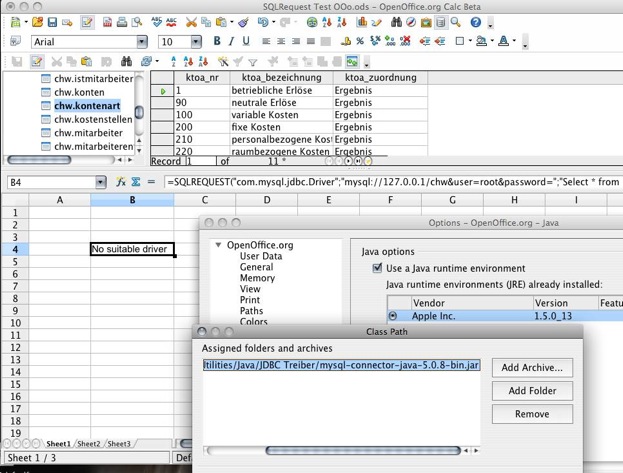Switch to the Sheet3 tab
The height and width of the screenshot is (473, 623).
[x=119, y=443]
